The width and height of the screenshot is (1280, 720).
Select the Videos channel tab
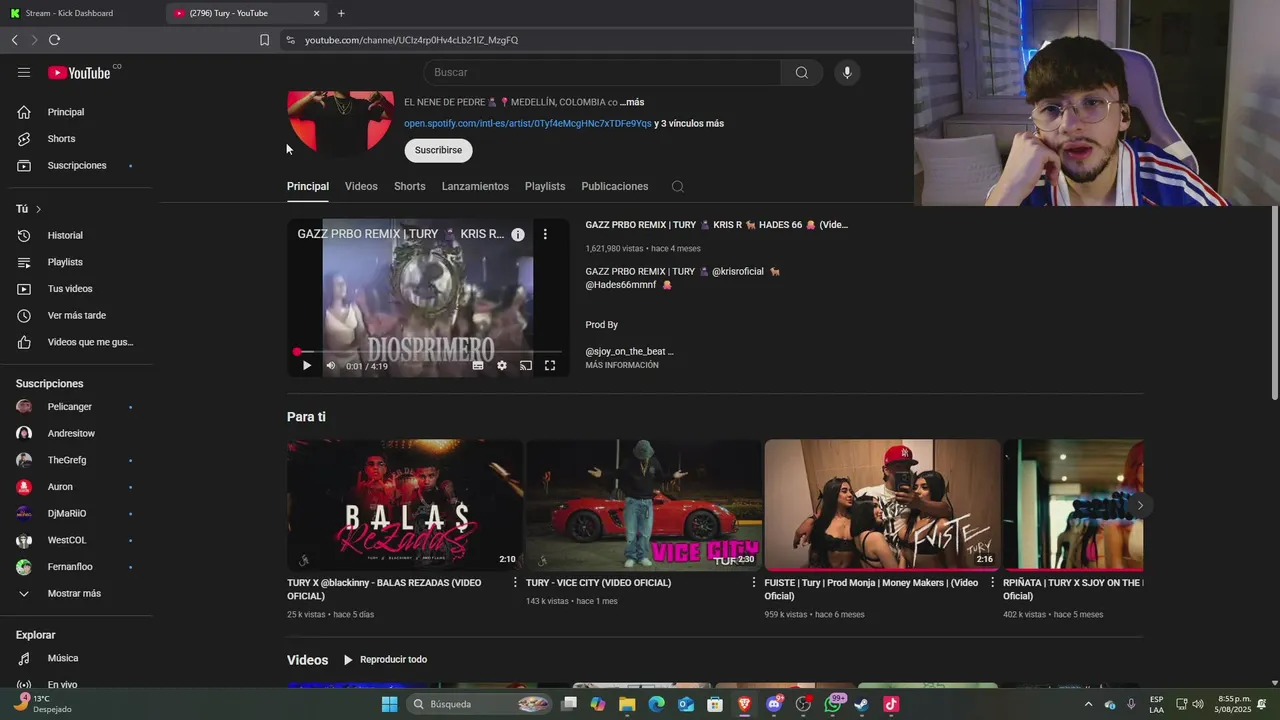point(361,186)
